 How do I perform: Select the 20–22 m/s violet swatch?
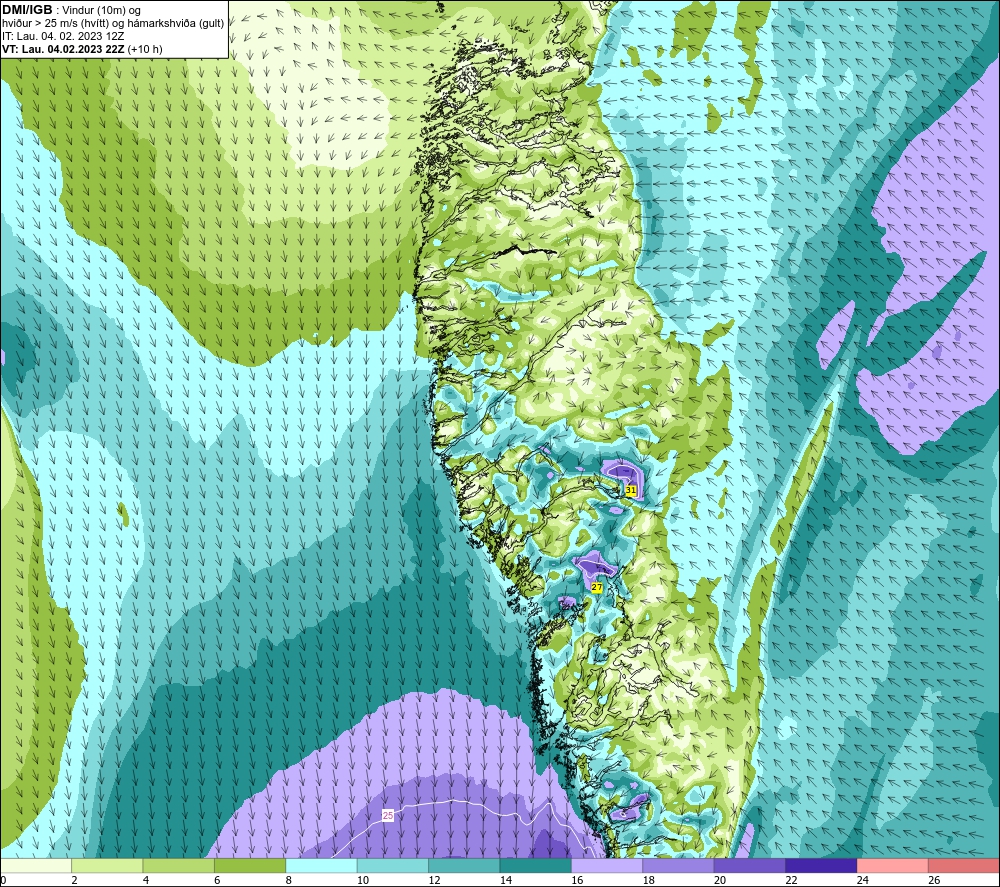click(x=750, y=865)
